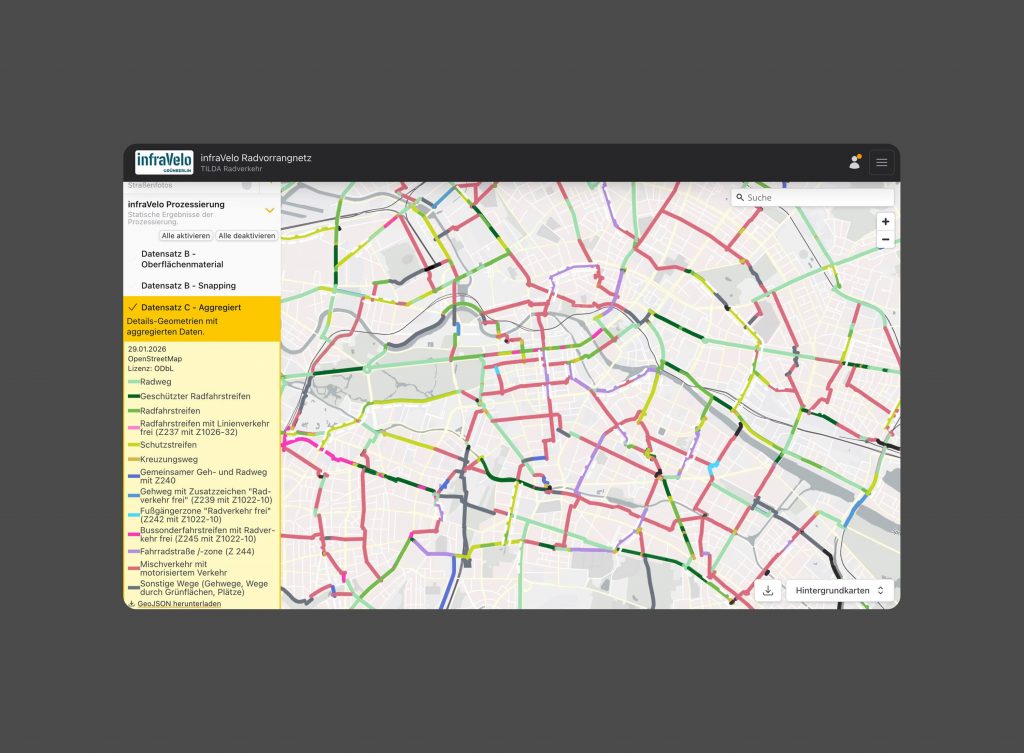Open the hamburger menu
This screenshot has height=753, width=1024.
click(882, 163)
